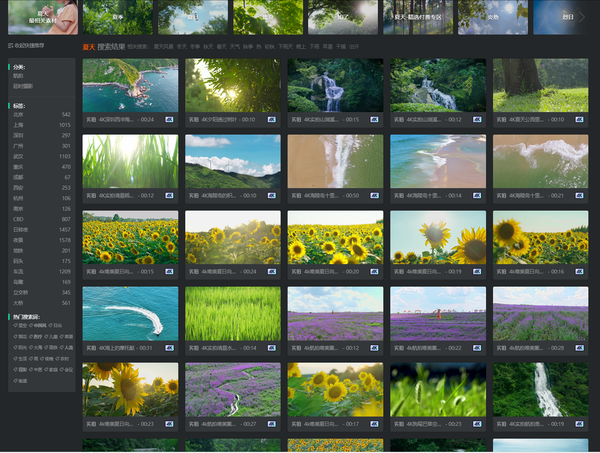This screenshot has height=453, width=600.
Task: Open the blurred green grass macro thumbnail
Action: 438,389
